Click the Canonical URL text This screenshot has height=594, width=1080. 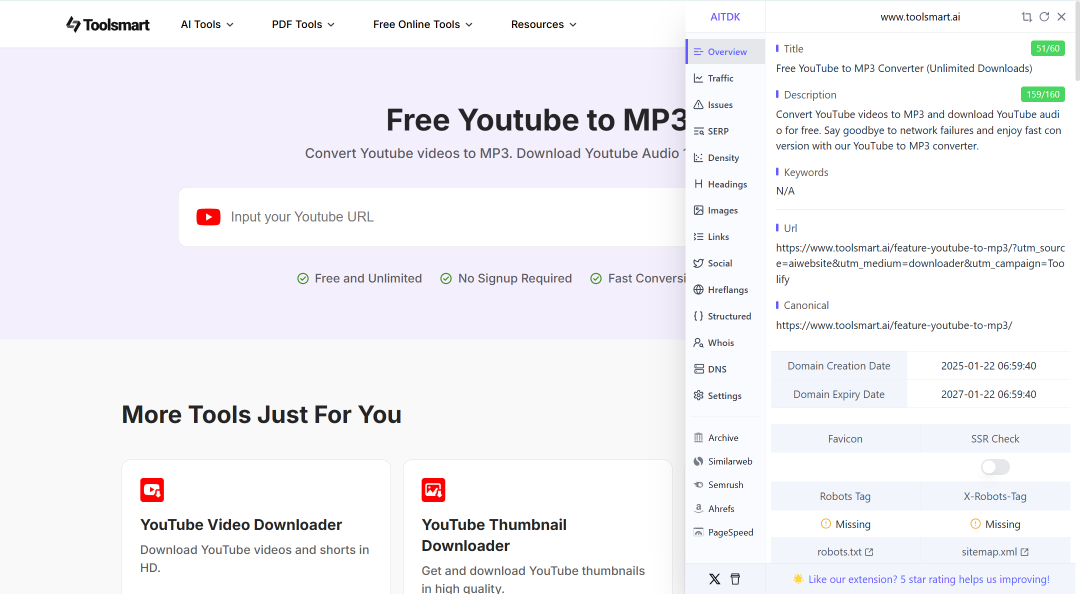(x=894, y=325)
